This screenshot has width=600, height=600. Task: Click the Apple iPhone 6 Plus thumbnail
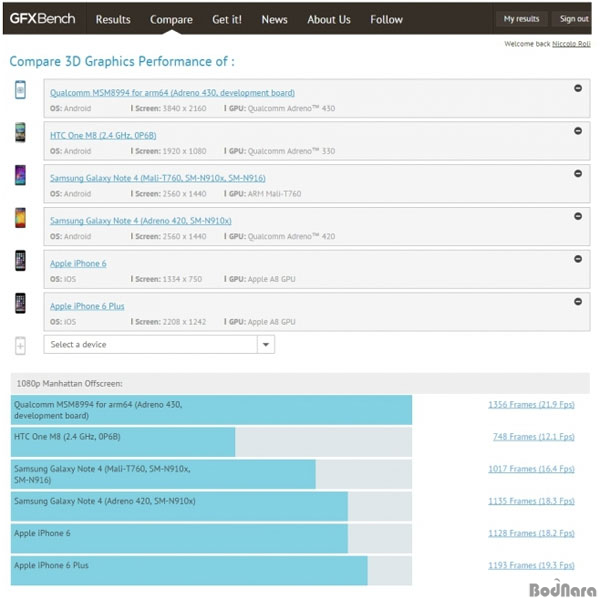pos(20,303)
